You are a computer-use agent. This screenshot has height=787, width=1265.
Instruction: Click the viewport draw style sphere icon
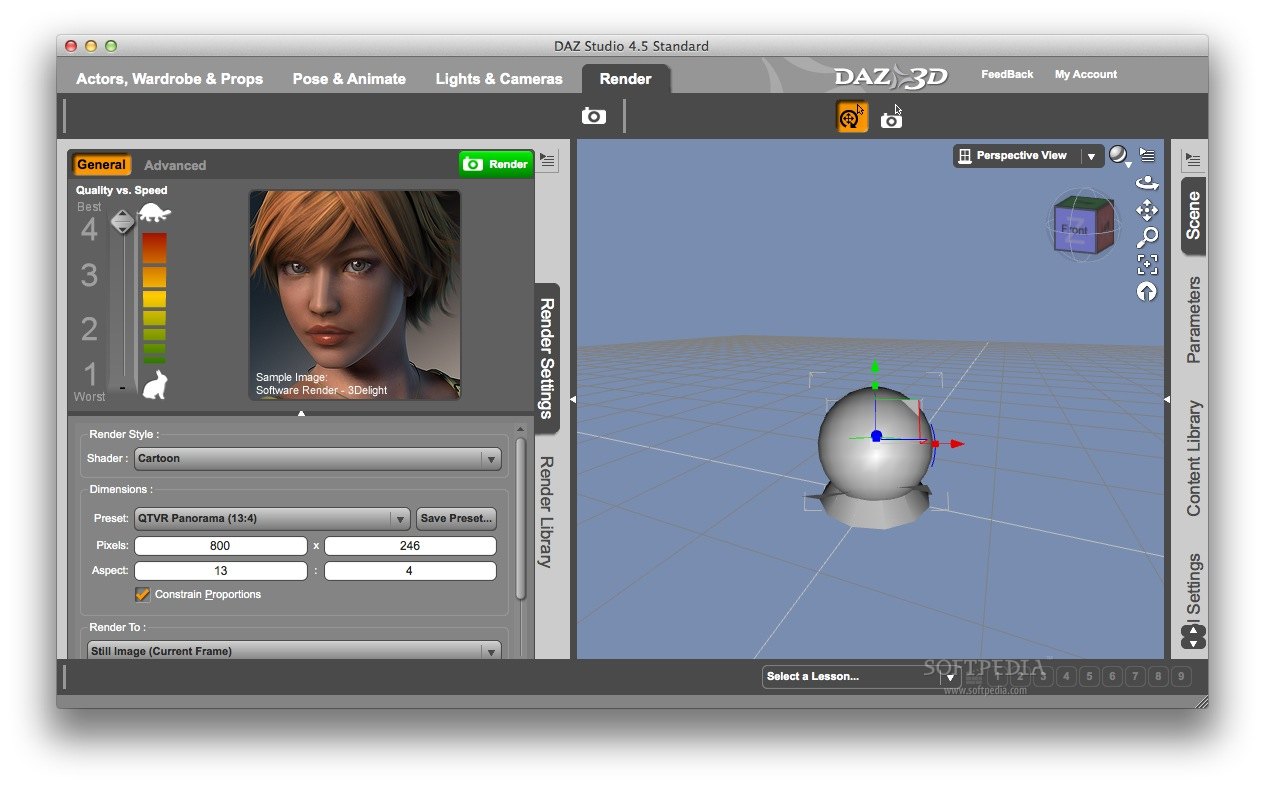(x=1119, y=155)
